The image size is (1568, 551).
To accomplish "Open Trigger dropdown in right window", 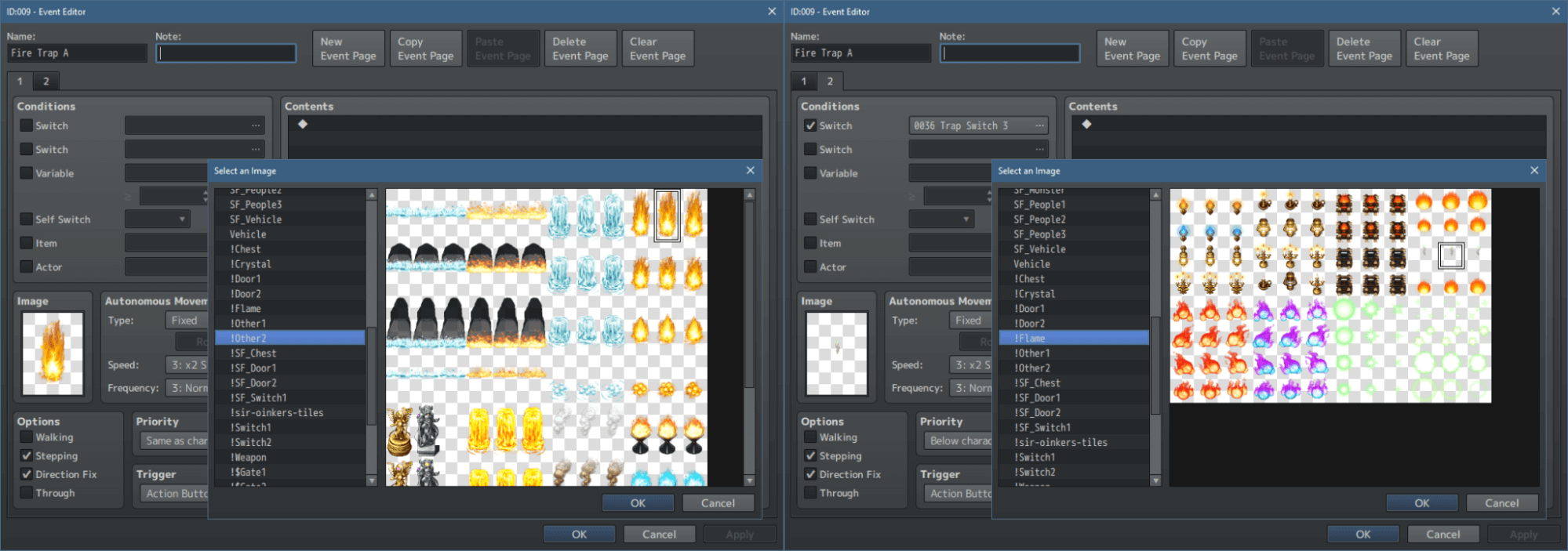I will [x=958, y=494].
